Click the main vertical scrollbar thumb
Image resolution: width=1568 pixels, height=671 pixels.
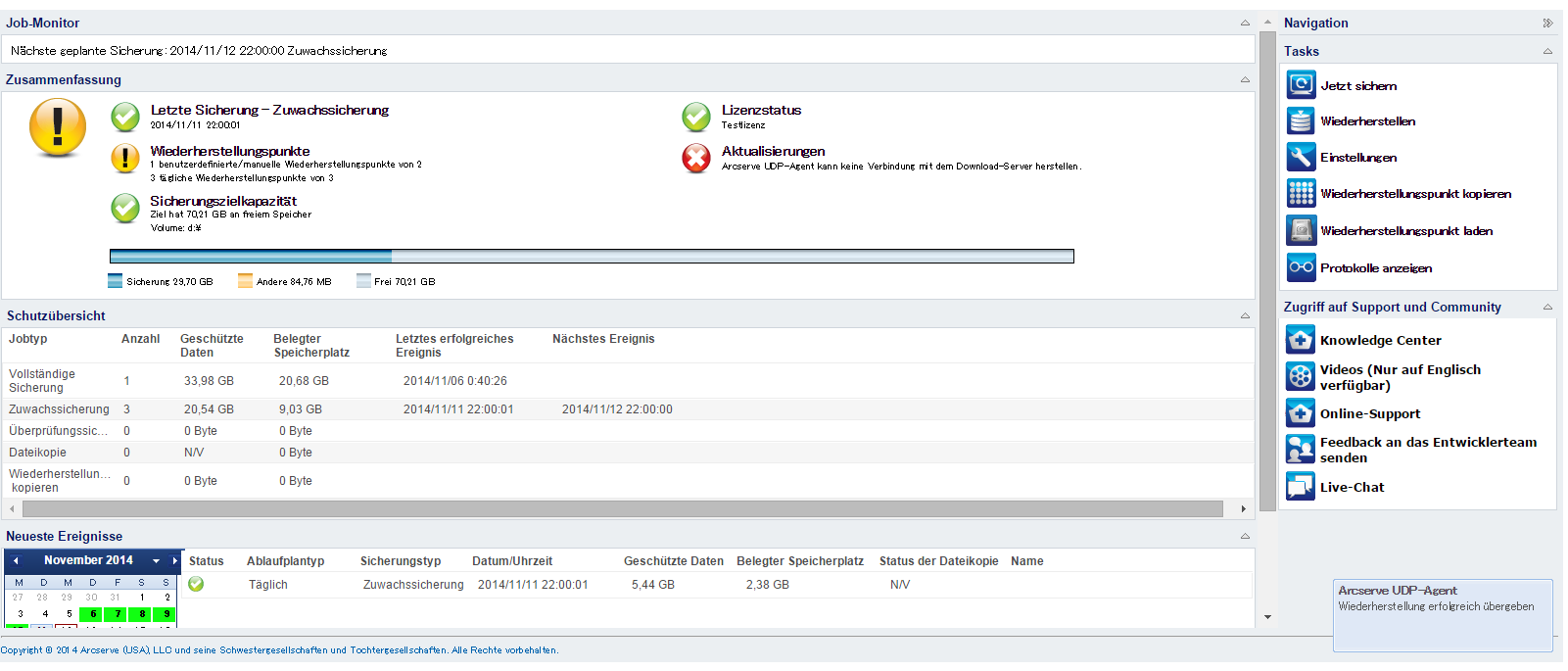1267,270
